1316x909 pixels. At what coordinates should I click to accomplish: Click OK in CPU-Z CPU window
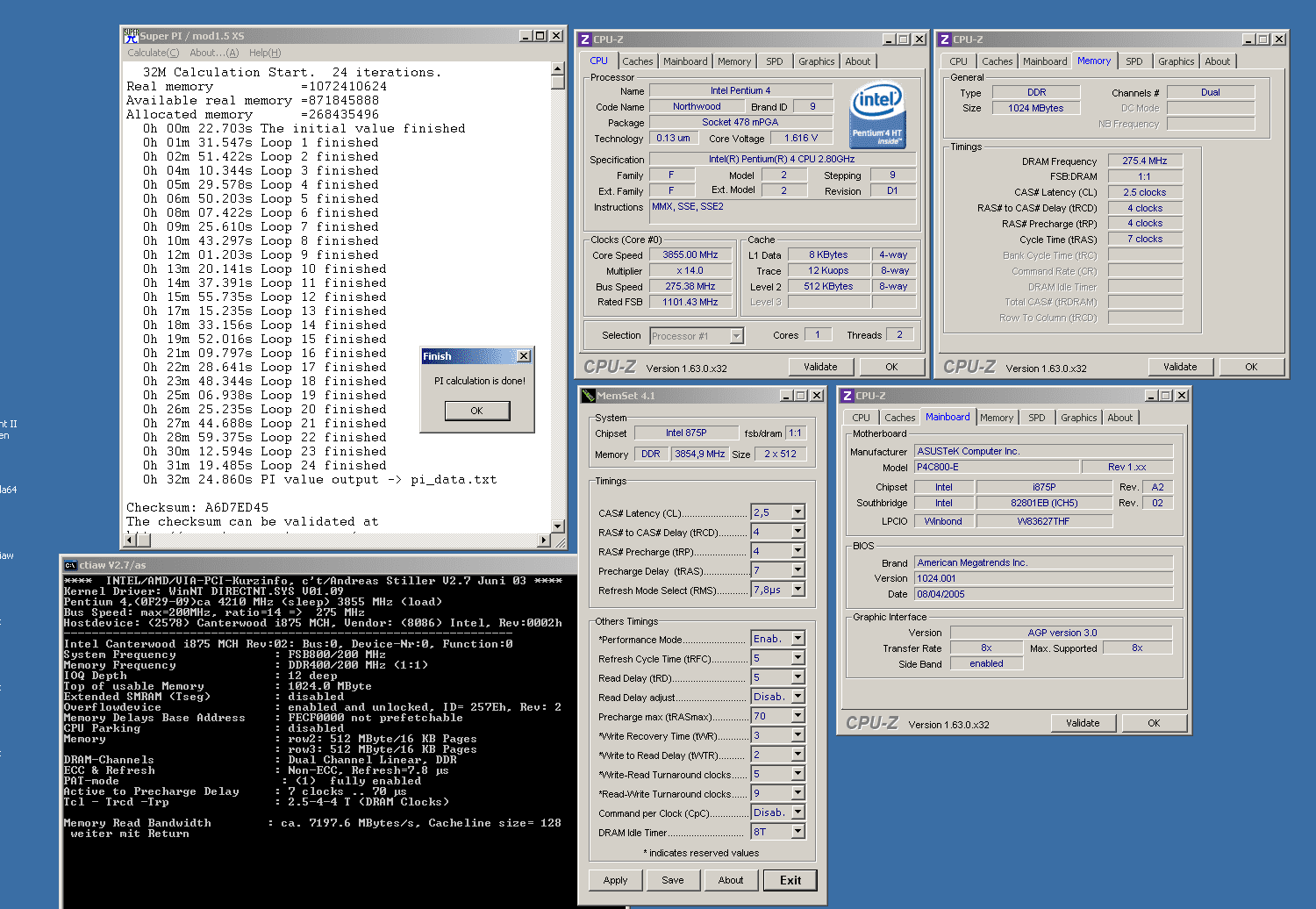point(891,367)
